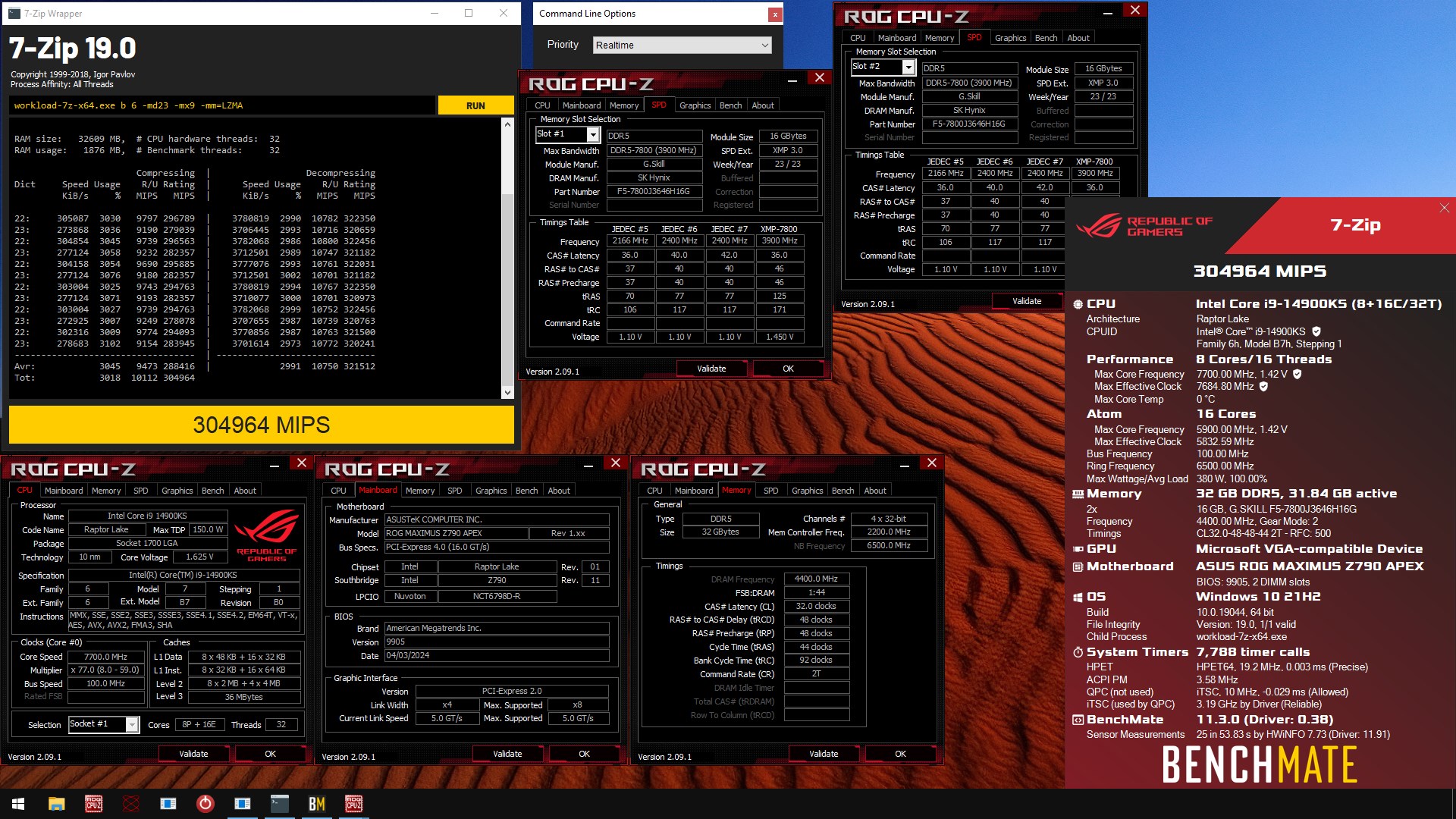Image resolution: width=1456 pixels, height=819 pixels.
Task: Click Intel Core i9-14900KS heading in BenchMate panel
Action: pos(1319,304)
